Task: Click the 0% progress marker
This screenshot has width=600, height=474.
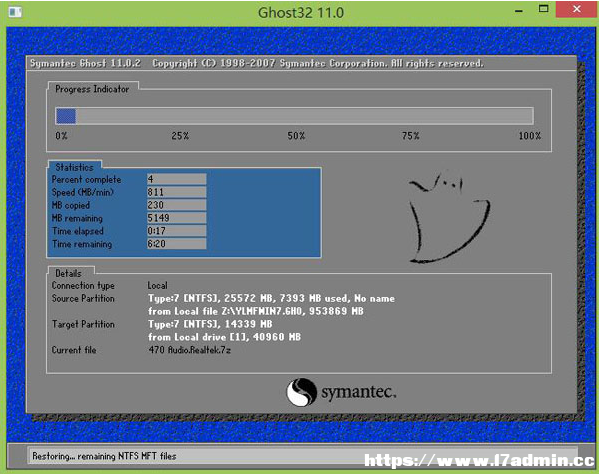Action: [x=61, y=136]
